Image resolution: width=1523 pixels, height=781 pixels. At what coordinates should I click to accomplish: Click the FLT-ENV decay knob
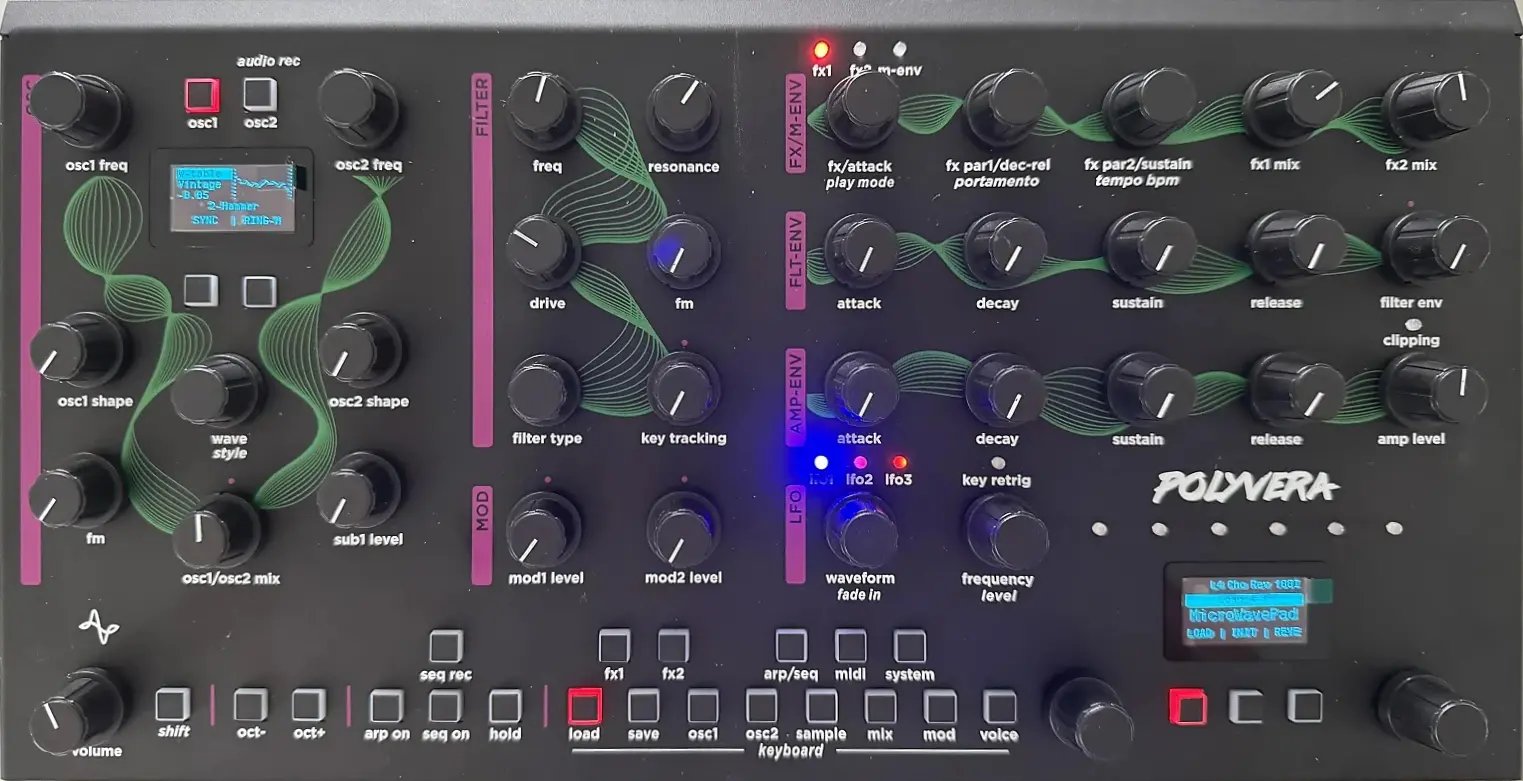click(x=1004, y=250)
